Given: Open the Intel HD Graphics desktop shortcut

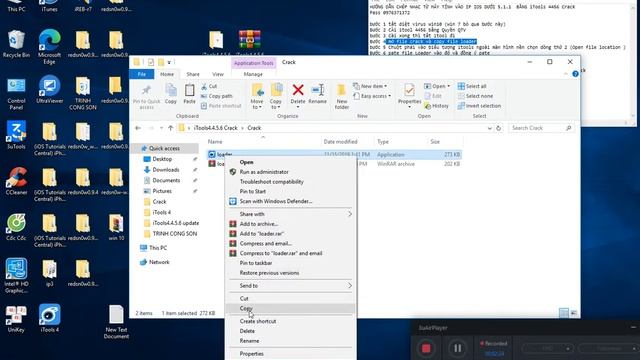Looking at the screenshot, I should pos(16,275).
